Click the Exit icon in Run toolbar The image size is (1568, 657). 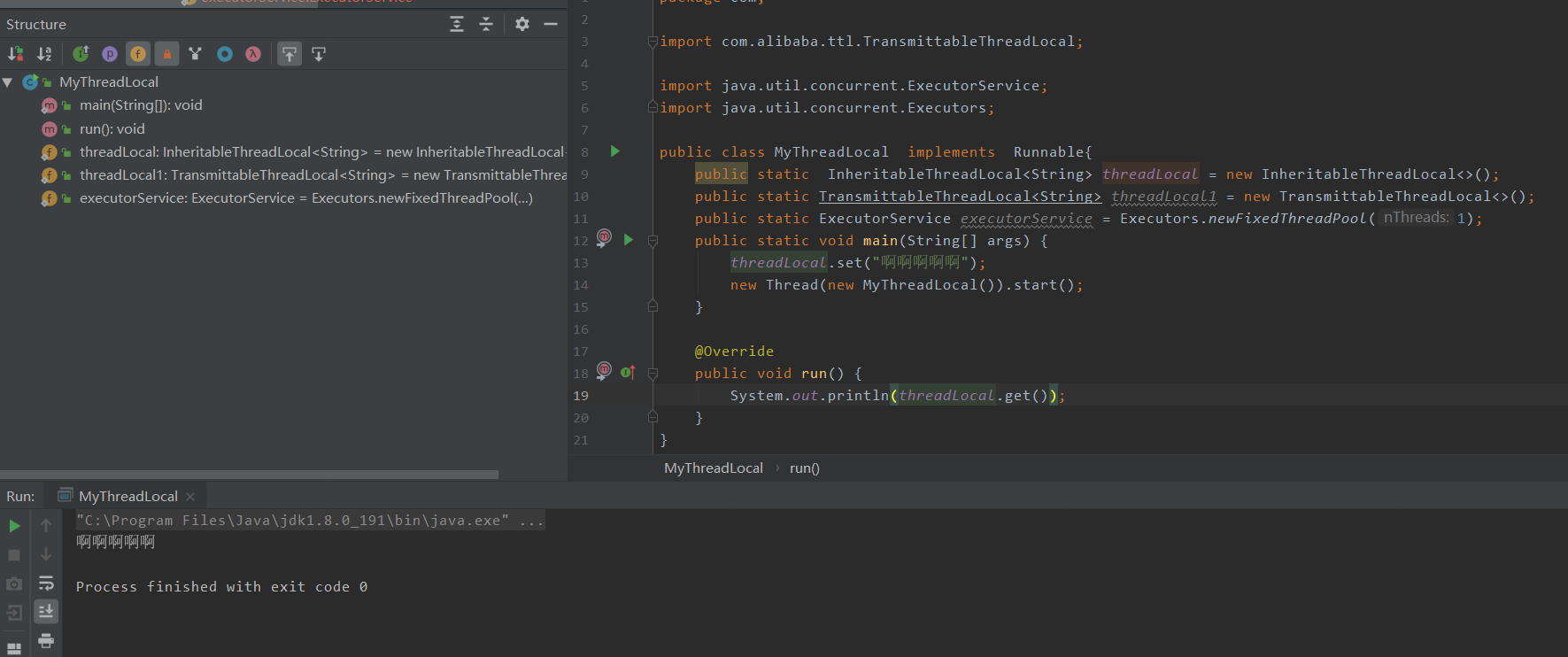pos(14,613)
